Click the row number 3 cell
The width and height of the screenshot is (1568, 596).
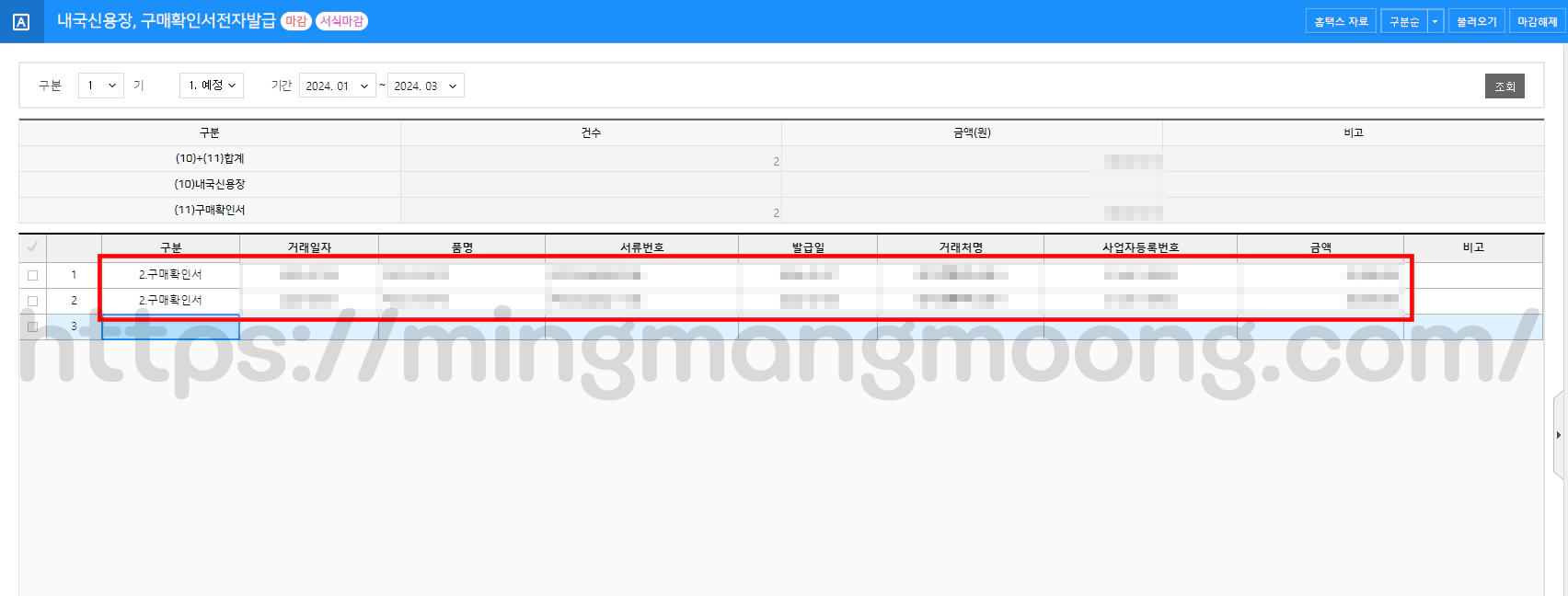point(74,327)
